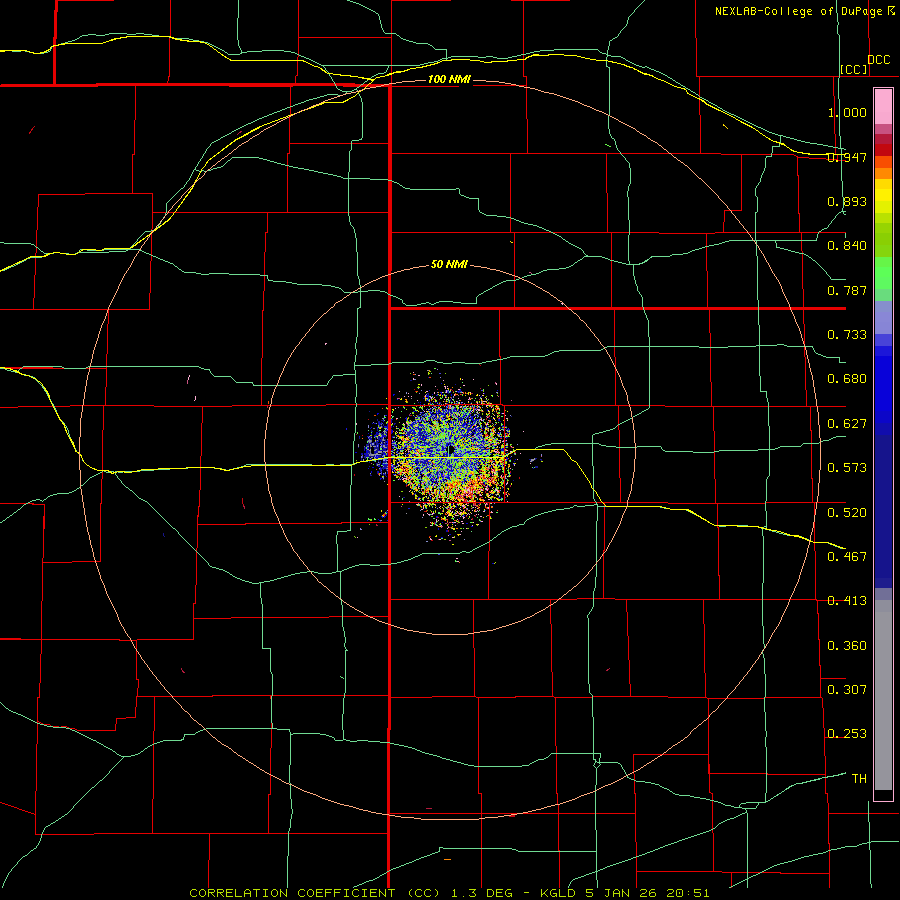Click the 0.680 scale value
The image size is (900, 900).
coord(847,379)
